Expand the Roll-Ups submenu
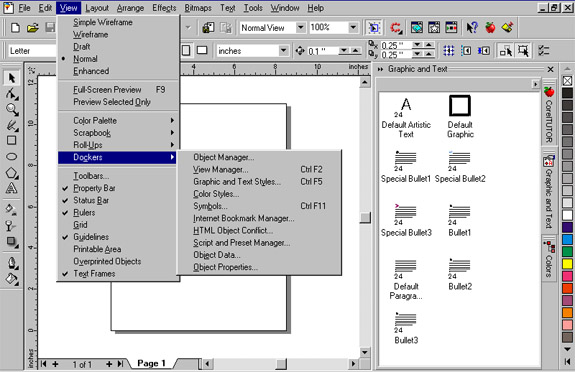575x372 pixels. (117, 145)
